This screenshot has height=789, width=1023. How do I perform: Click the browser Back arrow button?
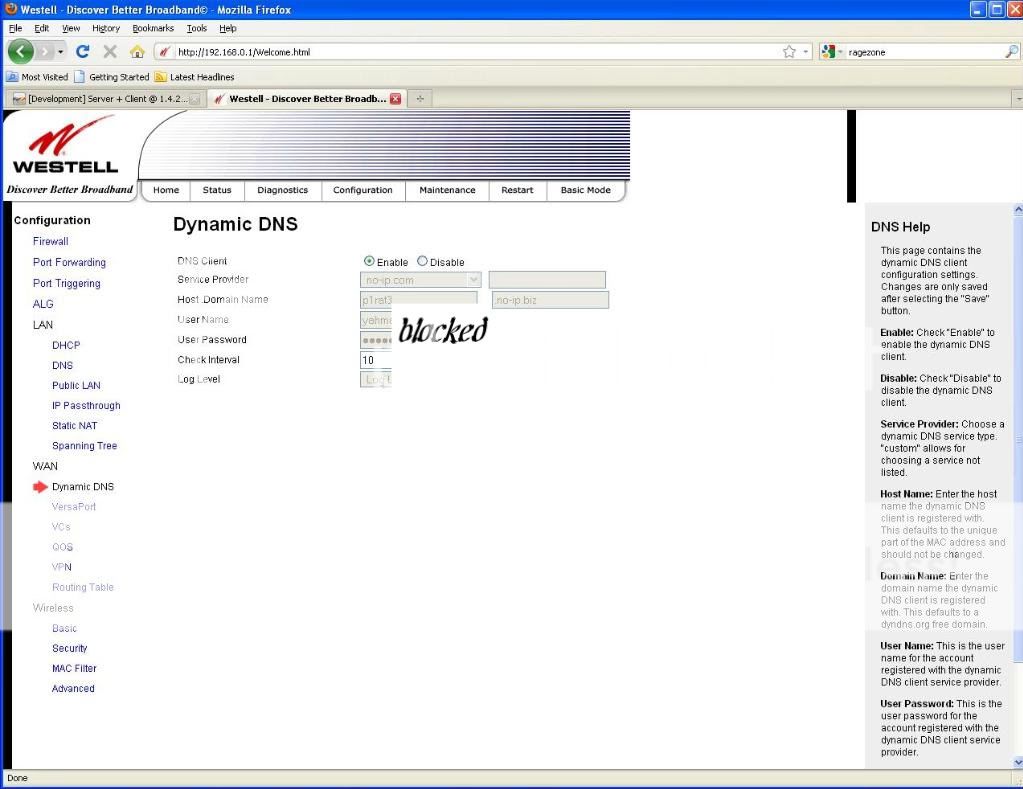click(21, 51)
